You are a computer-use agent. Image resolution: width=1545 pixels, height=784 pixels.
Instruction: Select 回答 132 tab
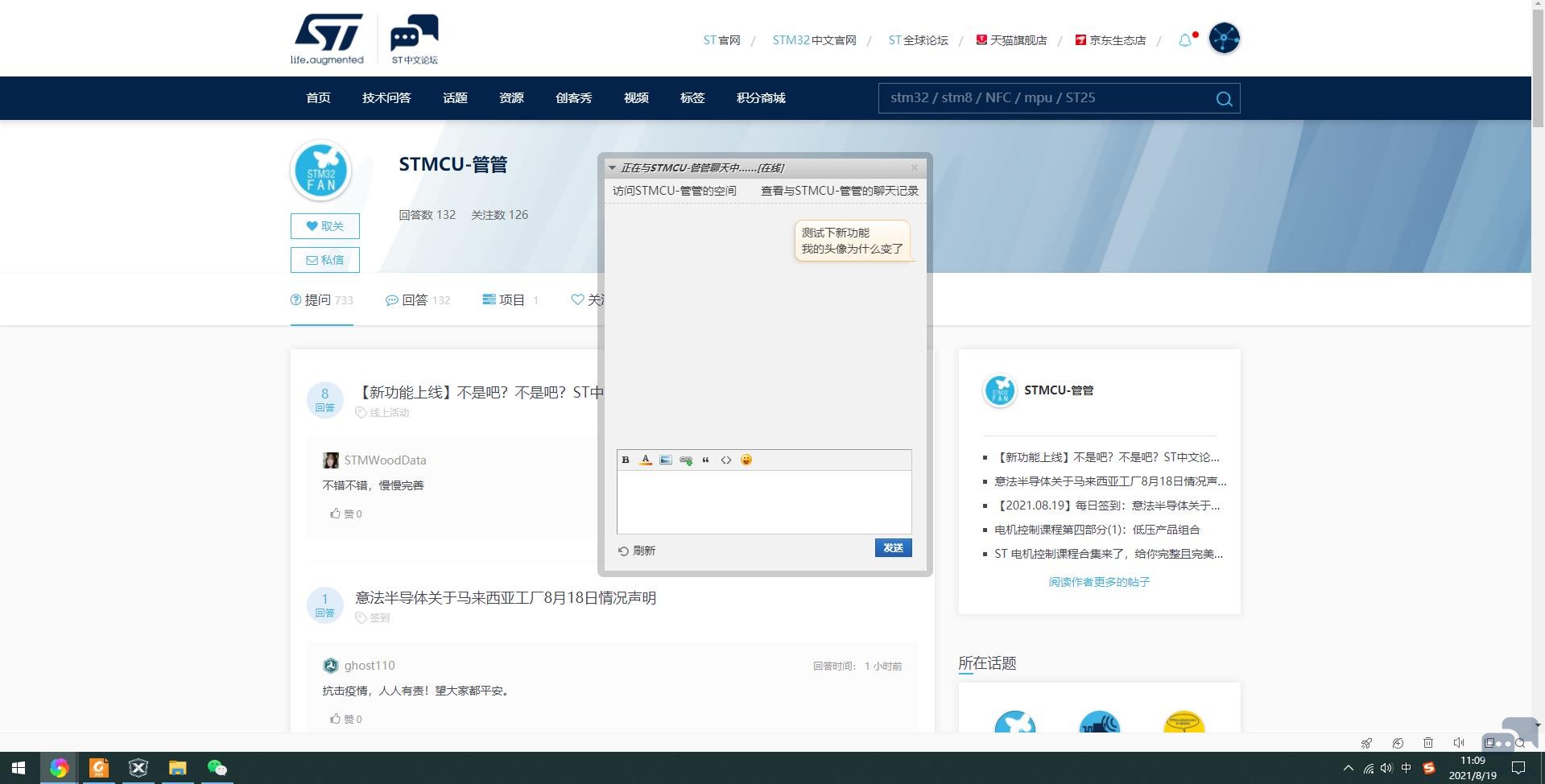point(418,300)
